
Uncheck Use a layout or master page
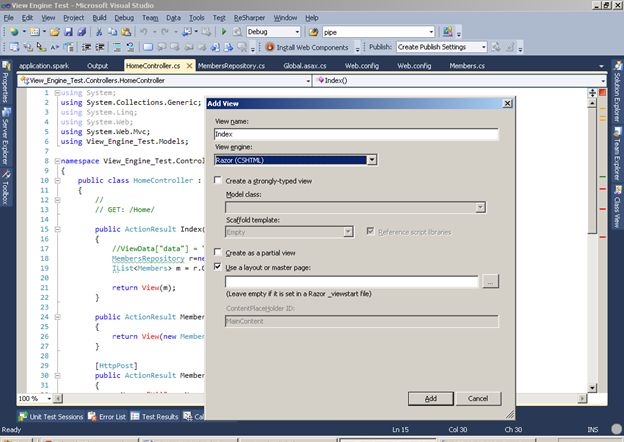tap(218, 267)
